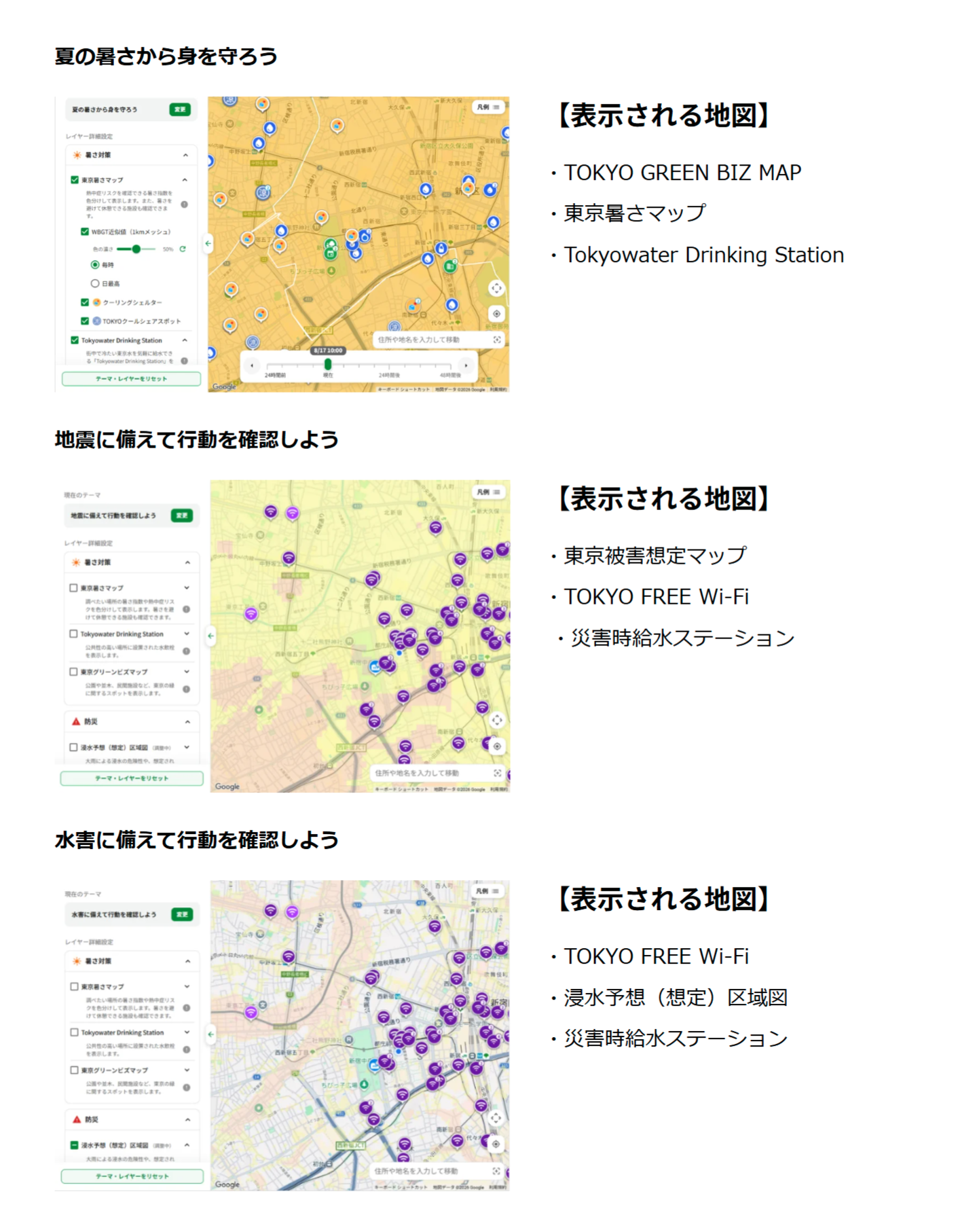Image resolution: width=958 pixels, height=1232 pixels.
Task: Collapse the 防災 section in flood panel
Action: 187,1119
